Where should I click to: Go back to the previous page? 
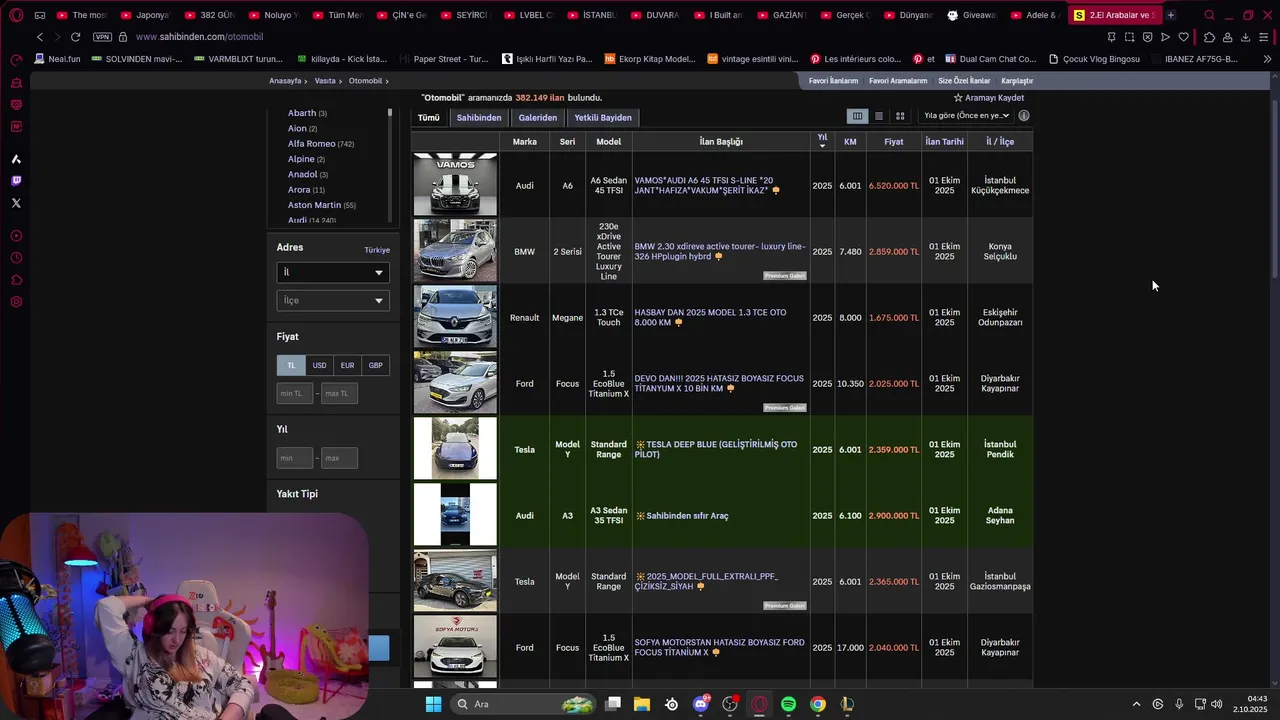tap(40, 37)
